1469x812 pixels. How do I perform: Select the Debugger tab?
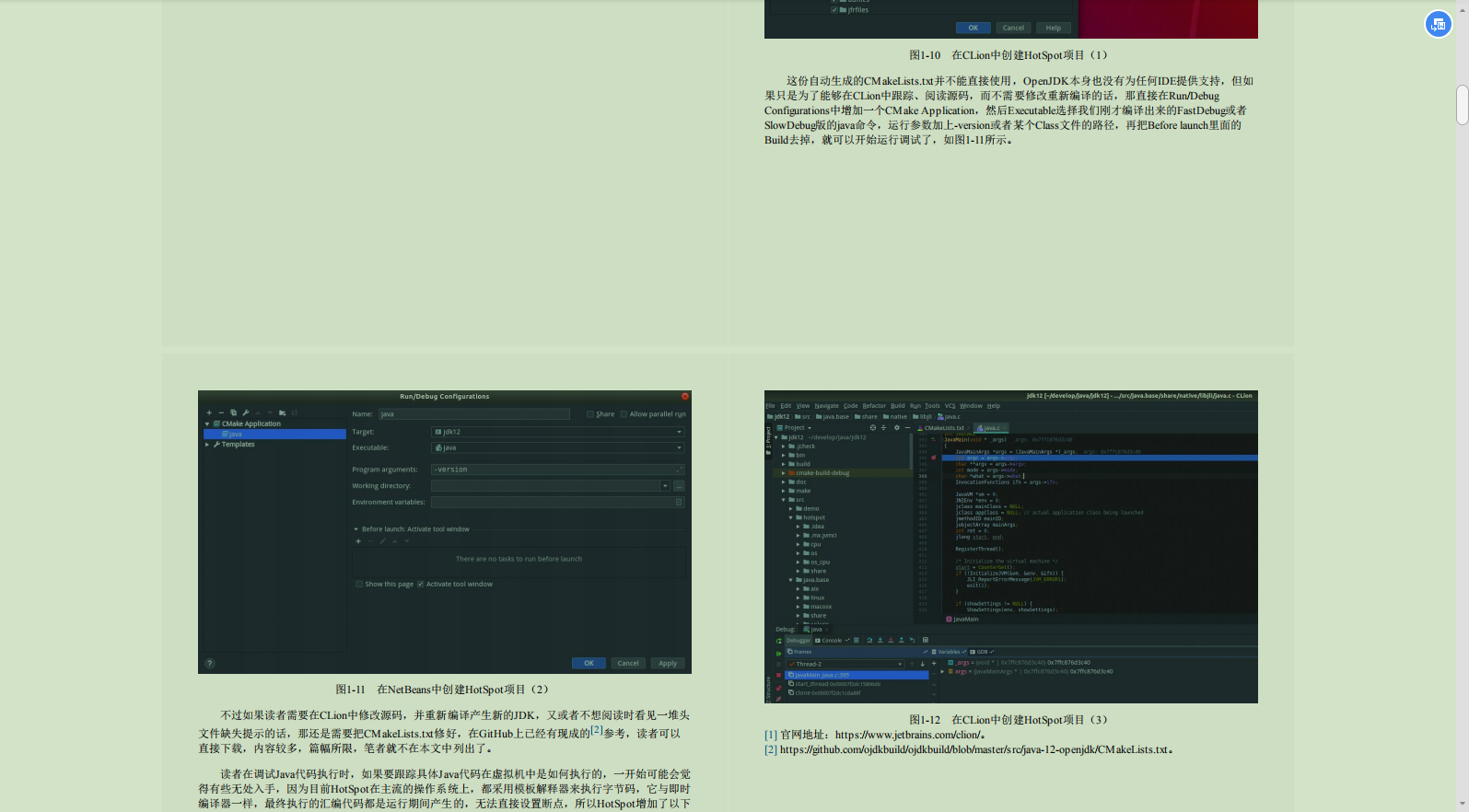tap(798, 640)
